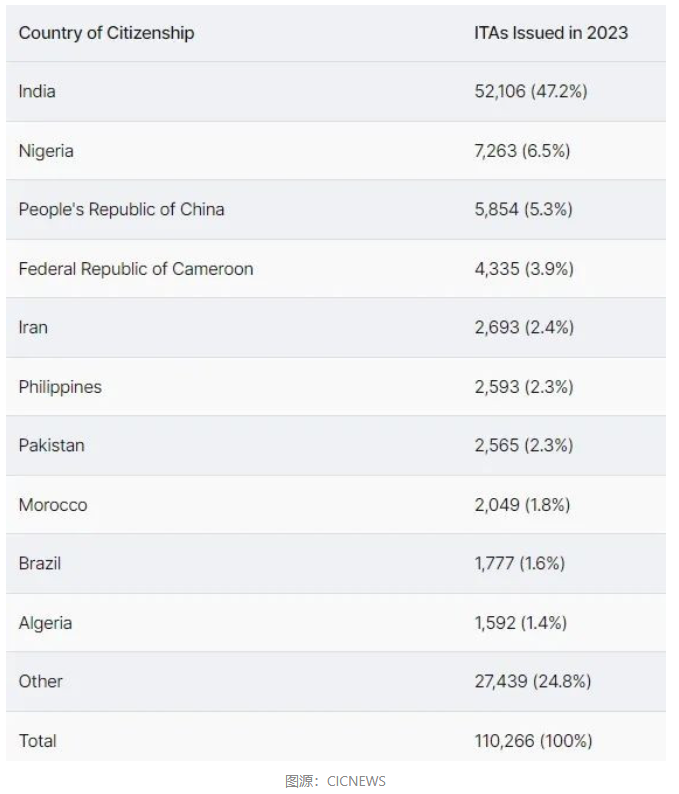679x794 pixels.
Task: Click the 4,335 (3.9%) value
Action: pos(524,268)
